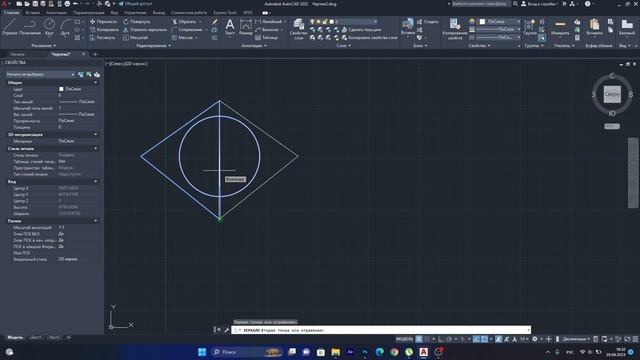Toggle snap mode in status bar
The width and height of the screenshot is (640, 360).
tap(427, 339)
